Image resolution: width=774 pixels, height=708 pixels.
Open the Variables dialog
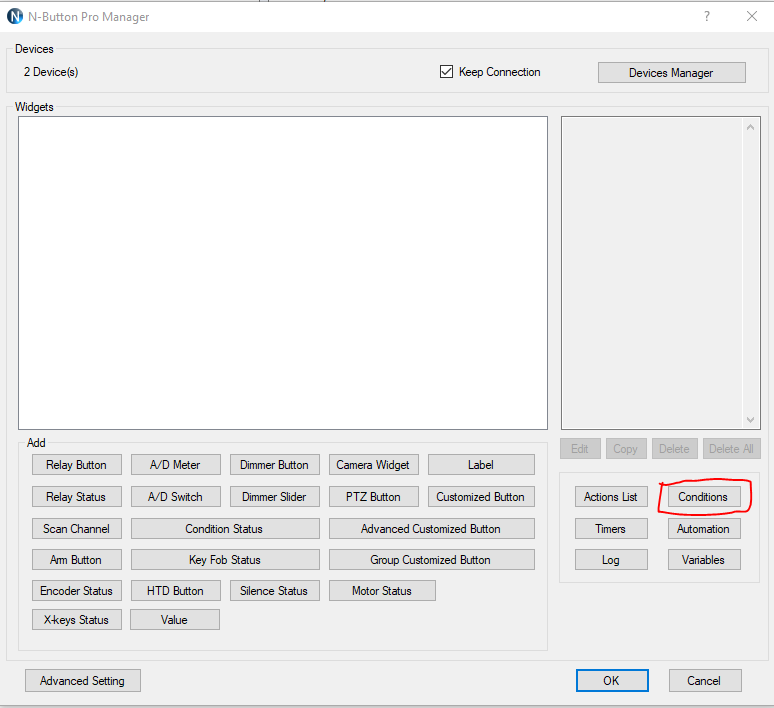point(704,559)
